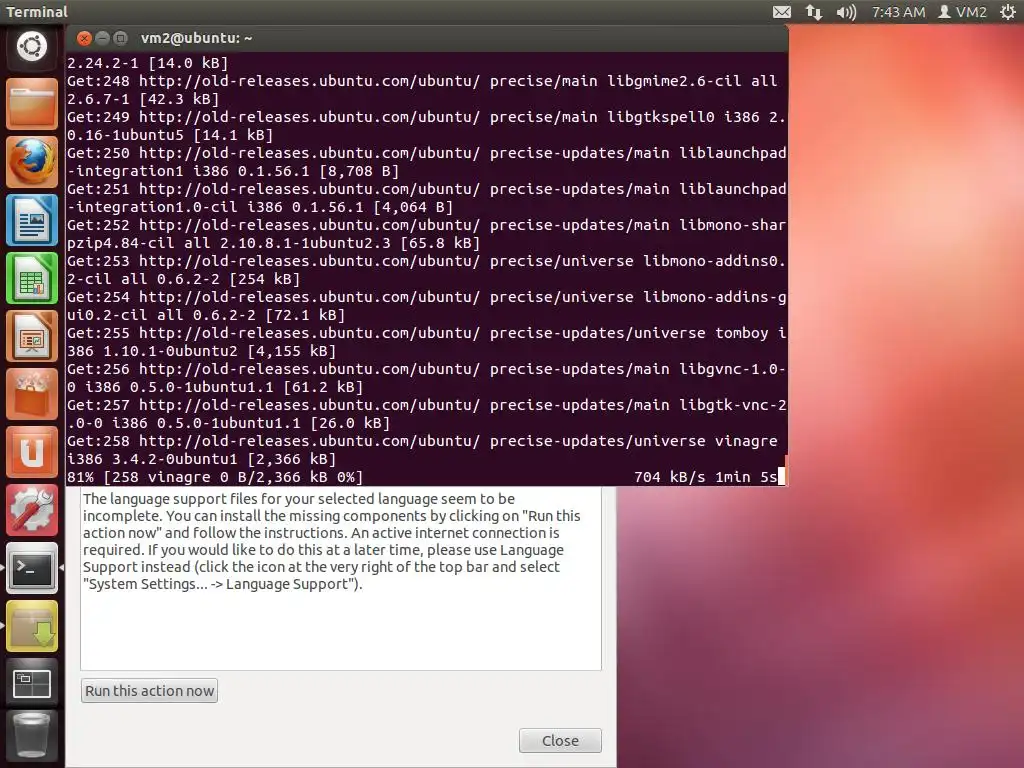Open the Update Manager package icon
The height and width of the screenshot is (768, 1024).
tap(31, 627)
